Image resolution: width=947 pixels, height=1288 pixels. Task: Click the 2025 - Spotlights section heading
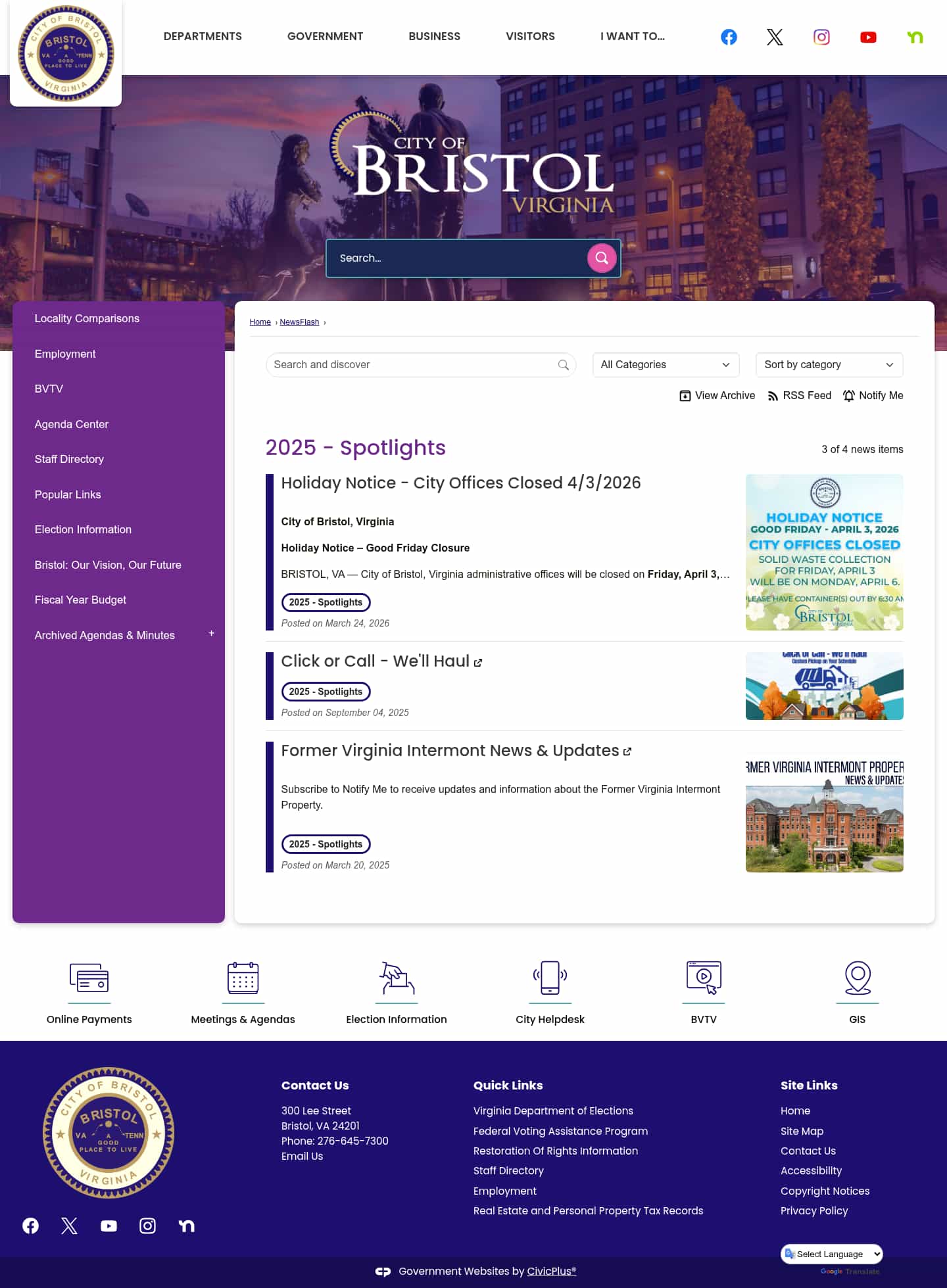click(355, 448)
